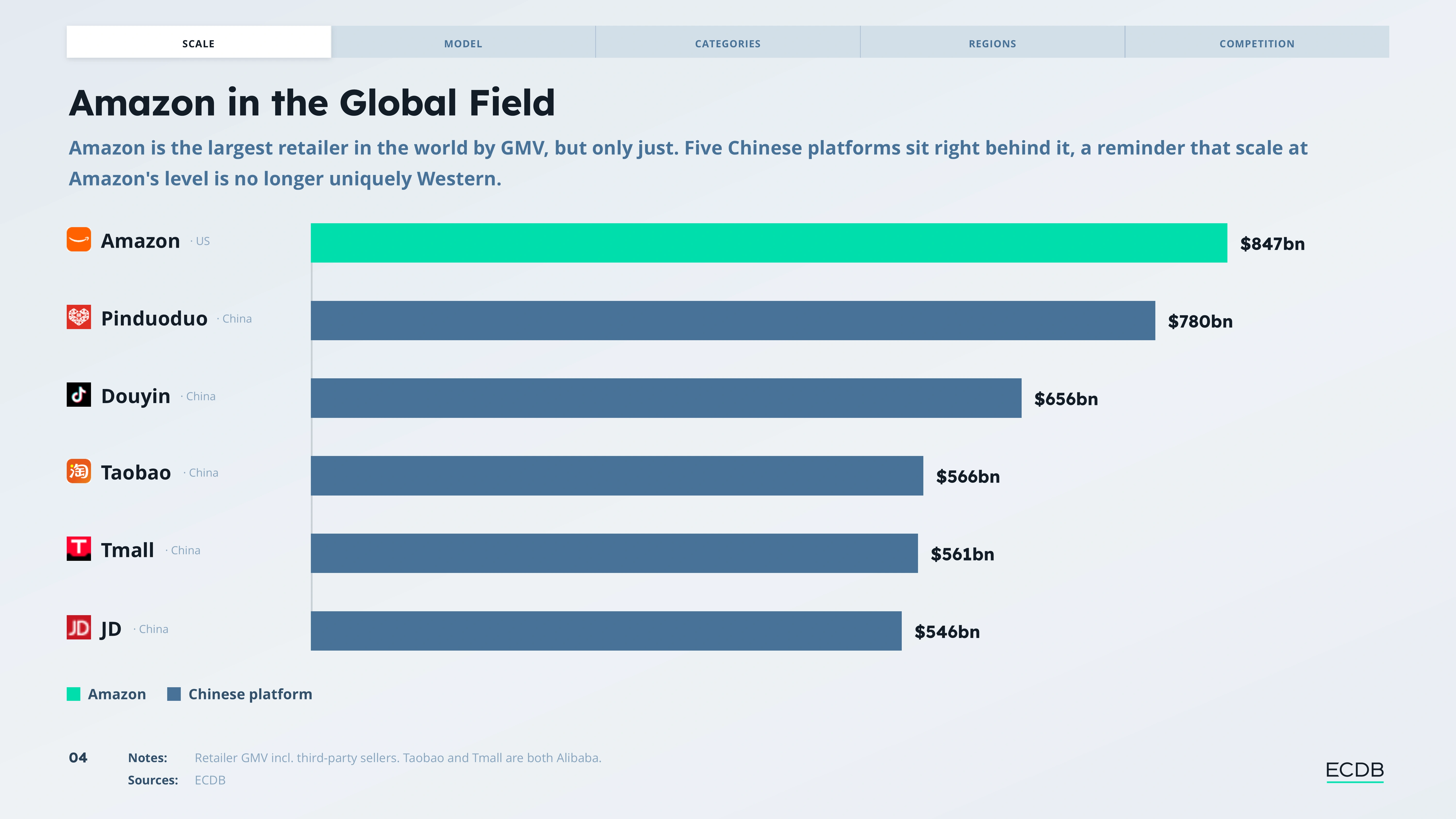The height and width of the screenshot is (819, 1456).
Task: Click the 'China' tag next to Pinduoduo
Action: (x=237, y=319)
